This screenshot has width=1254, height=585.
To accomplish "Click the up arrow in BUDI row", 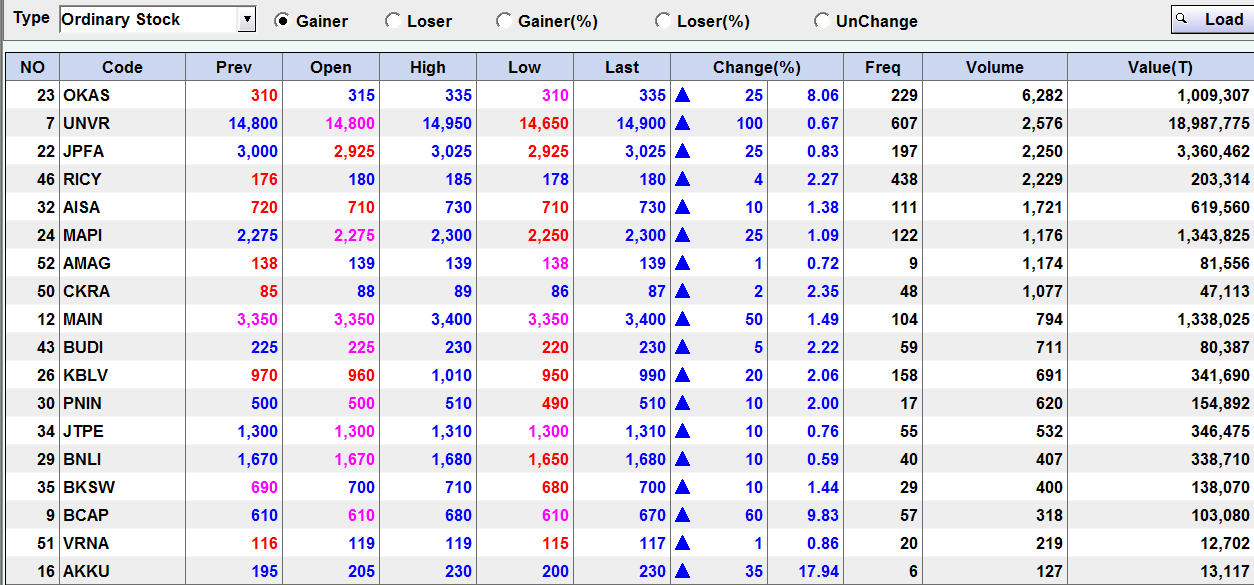I will point(683,347).
